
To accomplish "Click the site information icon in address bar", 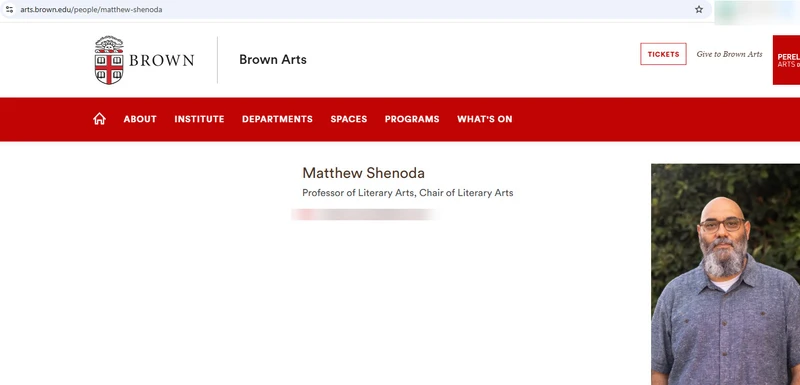I will click(9, 9).
